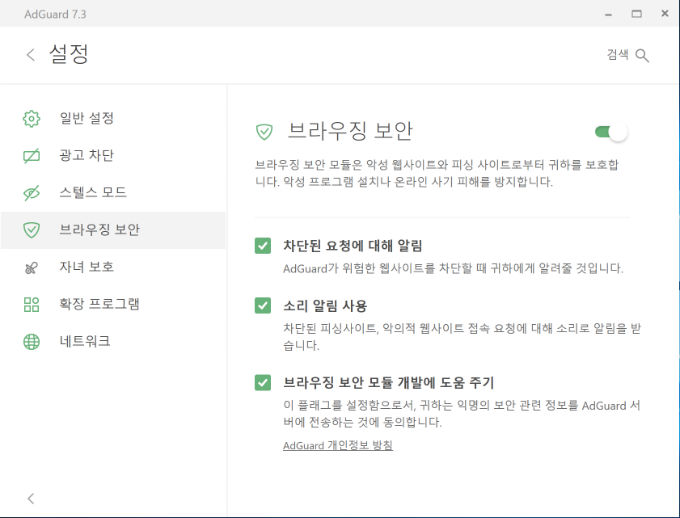
Task: Click the crossed-eye 스텔스 모드 icon
Action: [x=31, y=193]
